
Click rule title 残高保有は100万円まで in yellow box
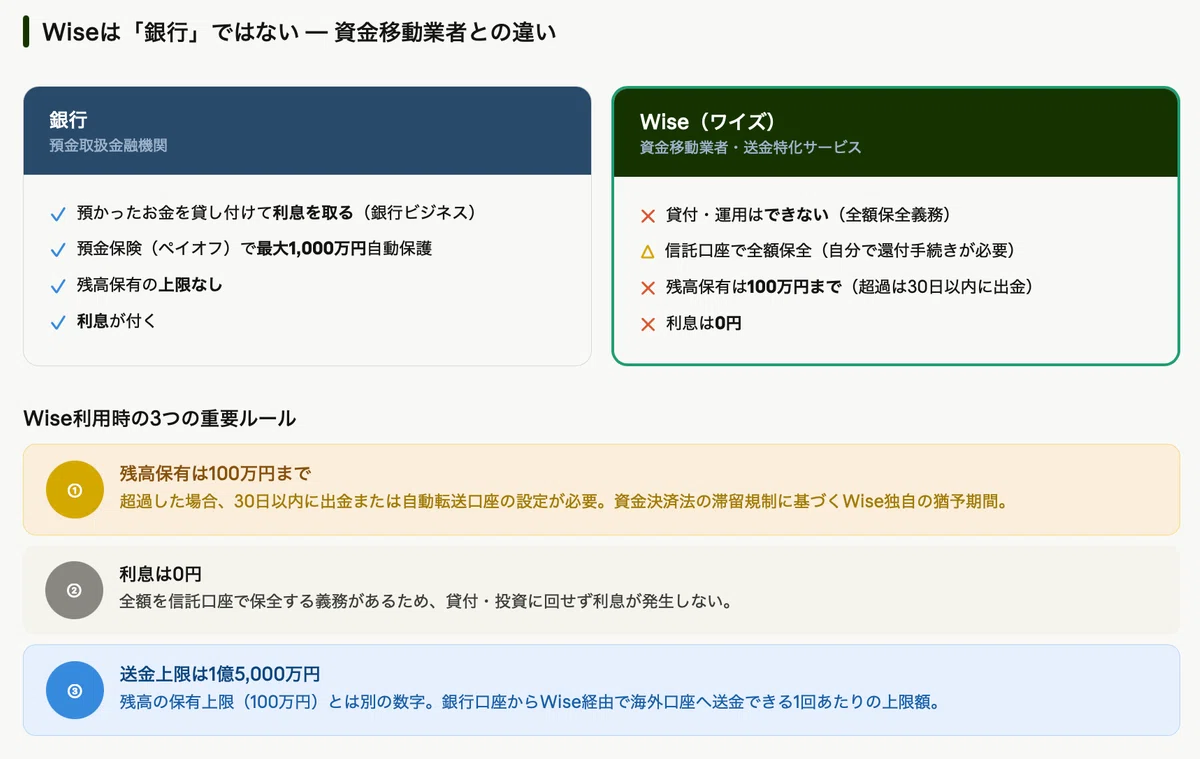[215, 474]
